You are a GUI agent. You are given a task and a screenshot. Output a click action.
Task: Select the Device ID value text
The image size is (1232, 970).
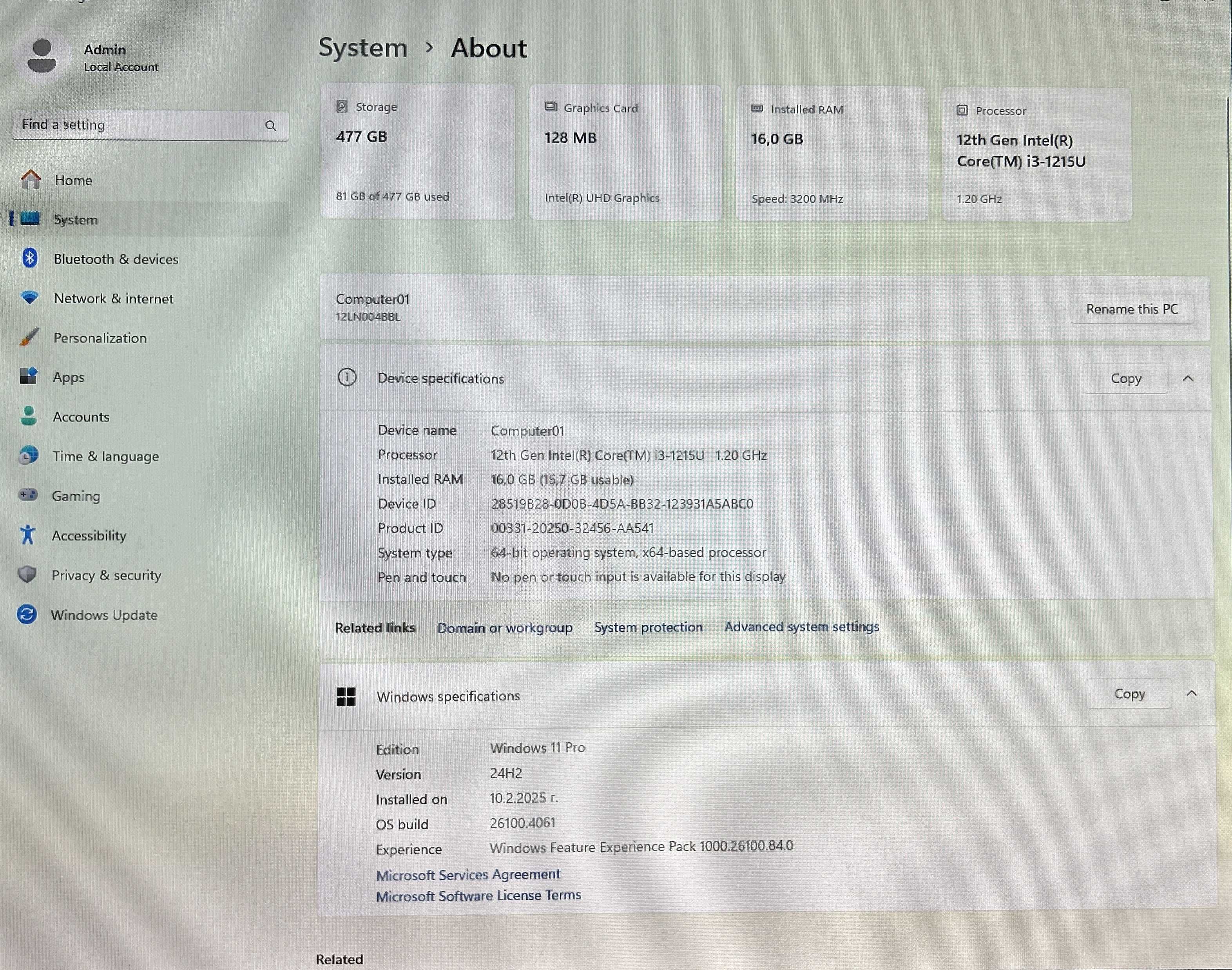[622, 504]
